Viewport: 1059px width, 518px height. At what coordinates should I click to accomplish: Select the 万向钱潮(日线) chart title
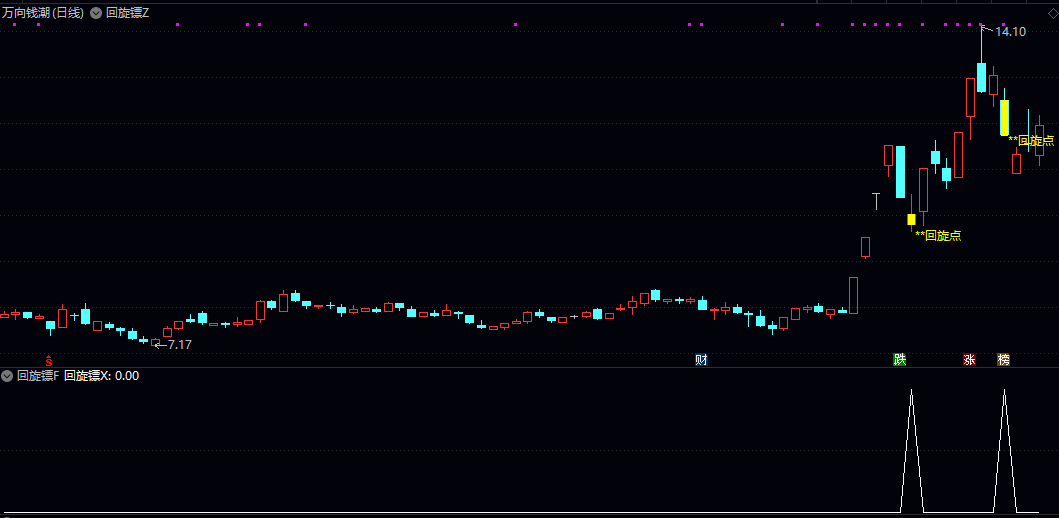43,13
